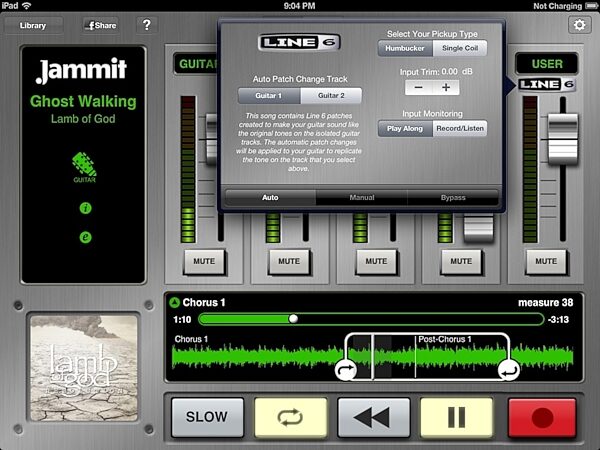This screenshot has height=450, width=600.
Task: Set input monitoring to Record/Listen
Action: click(460, 129)
